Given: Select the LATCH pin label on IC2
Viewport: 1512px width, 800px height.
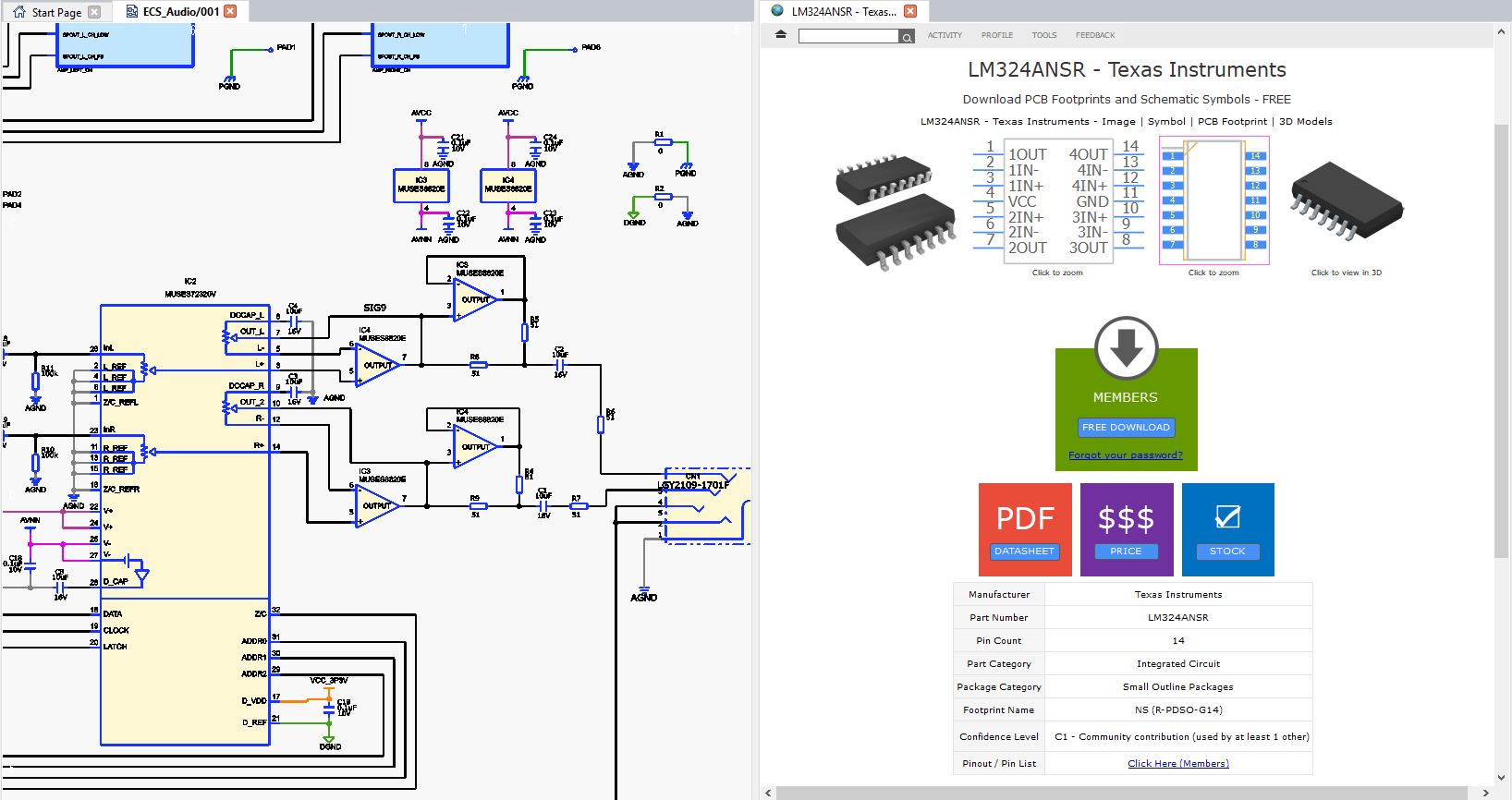Looking at the screenshot, I should [115, 647].
